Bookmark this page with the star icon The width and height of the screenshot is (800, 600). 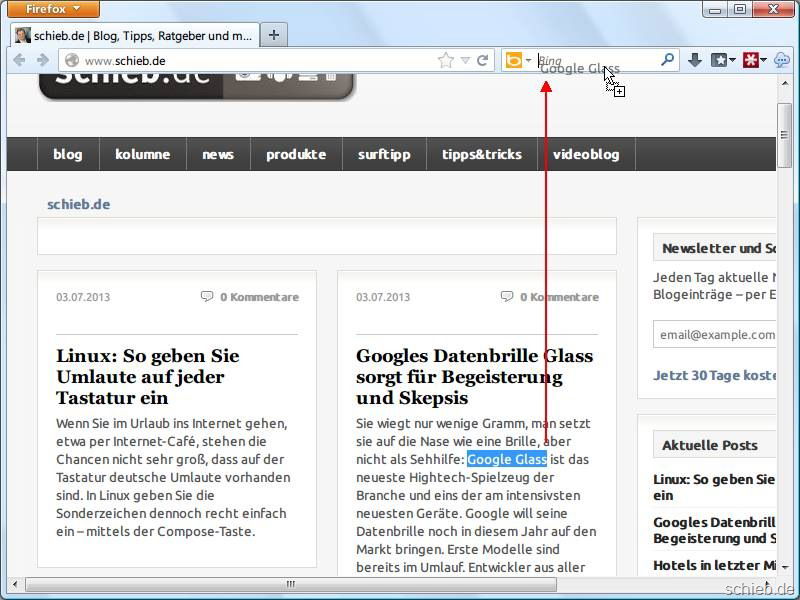[445, 60]
